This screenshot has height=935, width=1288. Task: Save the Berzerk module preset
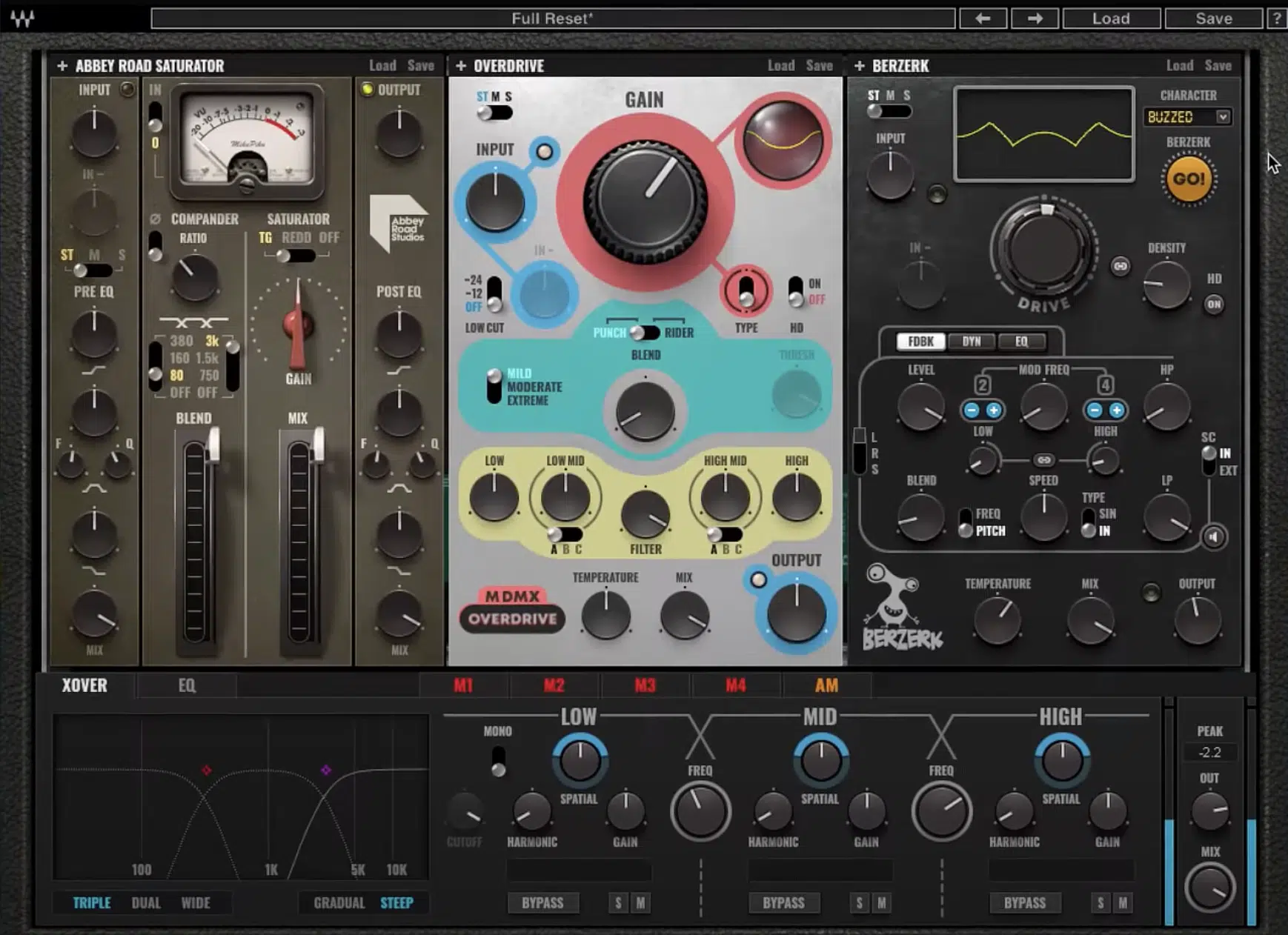(1218, 65)
